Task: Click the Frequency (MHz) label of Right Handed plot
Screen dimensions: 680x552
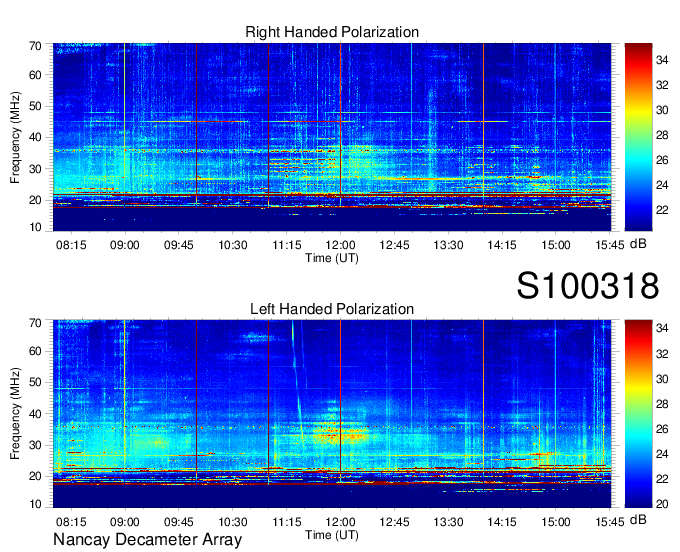Action: pyautogui.click(x=15, y=137)
